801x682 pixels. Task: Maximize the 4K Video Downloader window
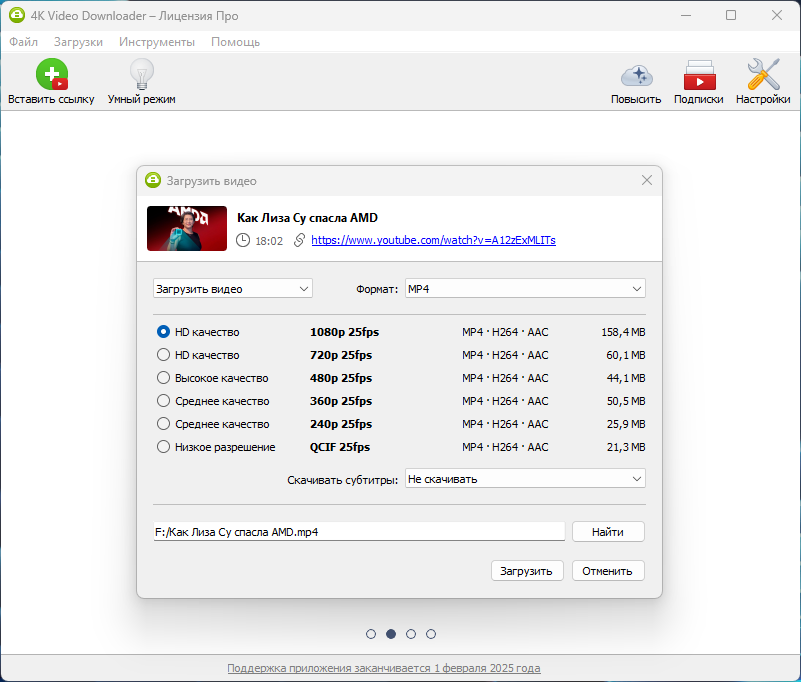point(731,15)
